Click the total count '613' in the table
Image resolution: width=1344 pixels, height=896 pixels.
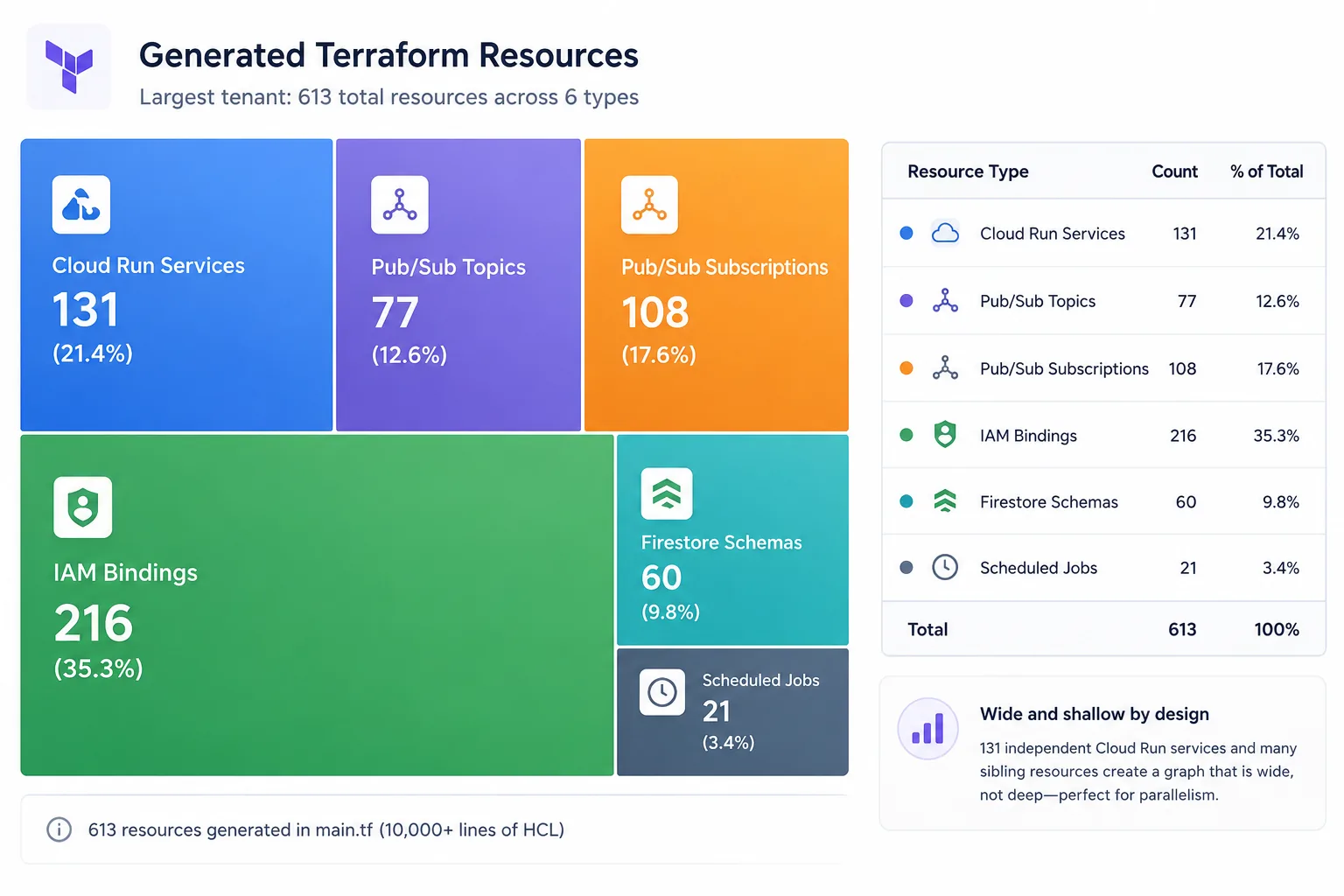(x=1182, y=629)
